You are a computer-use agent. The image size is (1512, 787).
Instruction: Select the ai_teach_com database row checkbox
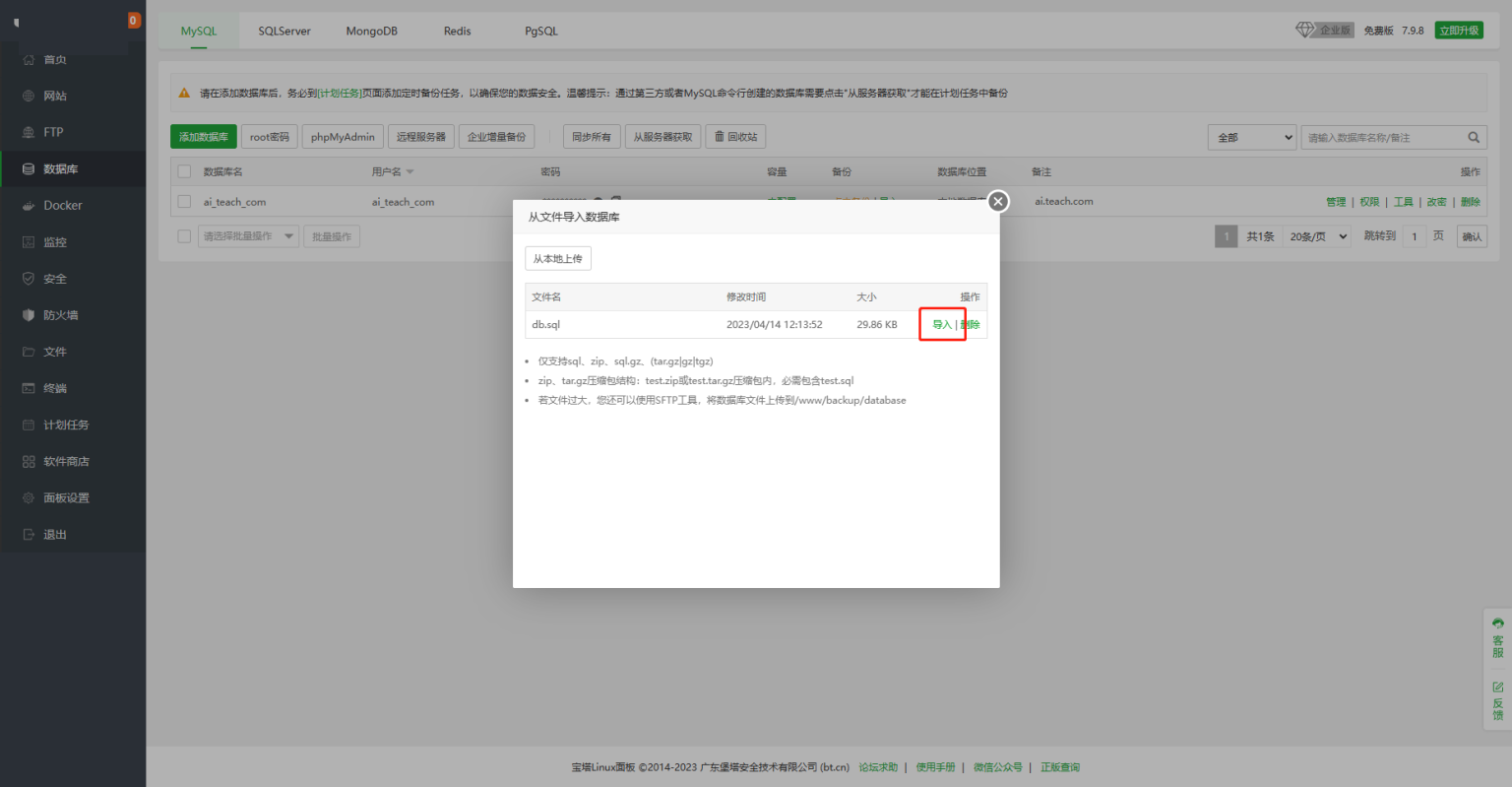pos(183,201)
